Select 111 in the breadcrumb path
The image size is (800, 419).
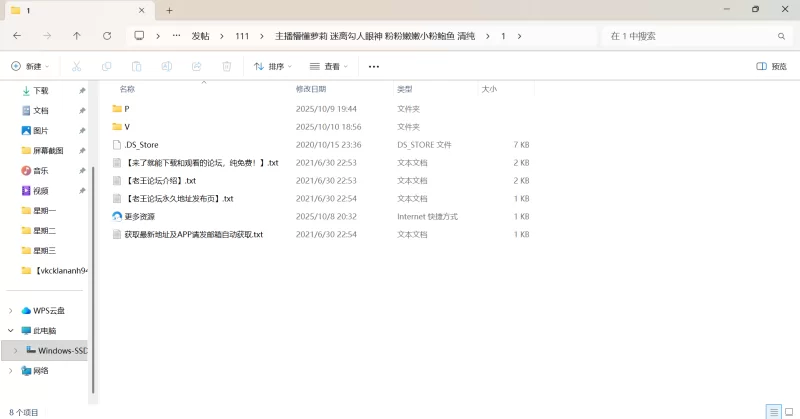[242, 35]
